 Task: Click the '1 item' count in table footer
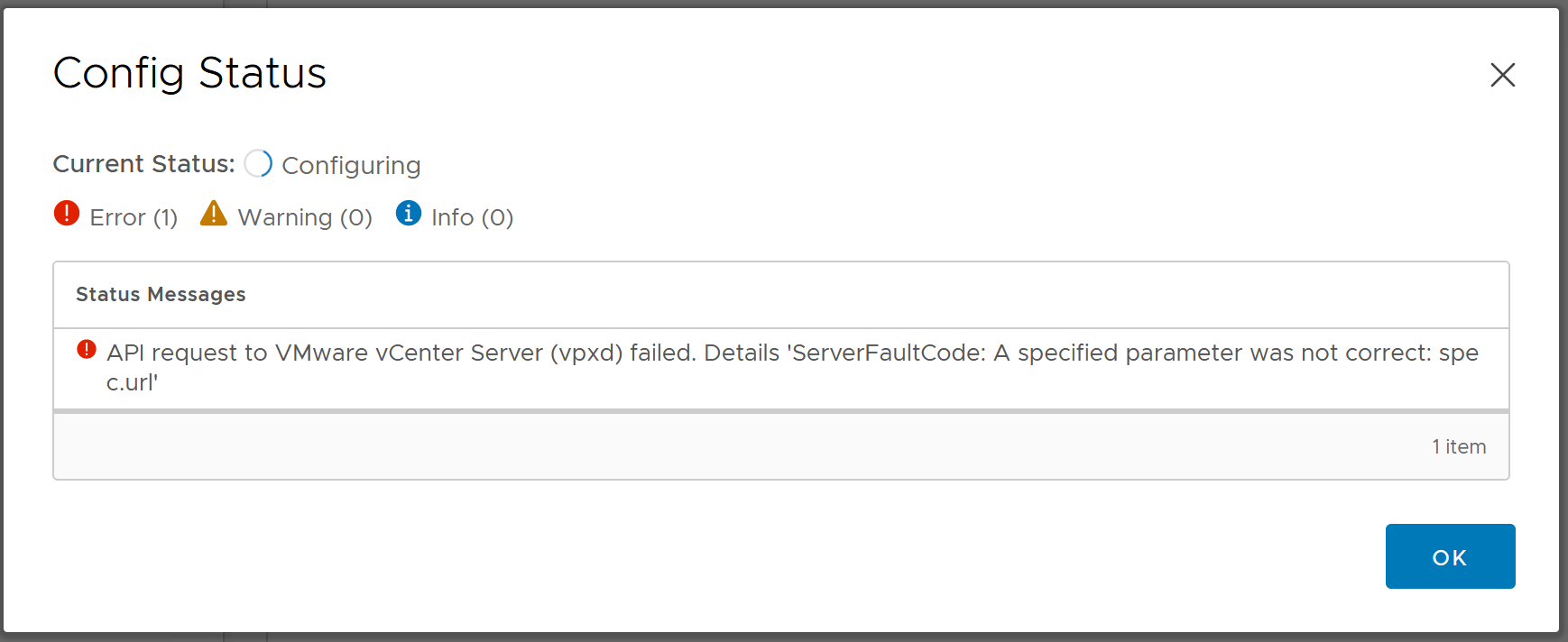(x=1459, y=446)
